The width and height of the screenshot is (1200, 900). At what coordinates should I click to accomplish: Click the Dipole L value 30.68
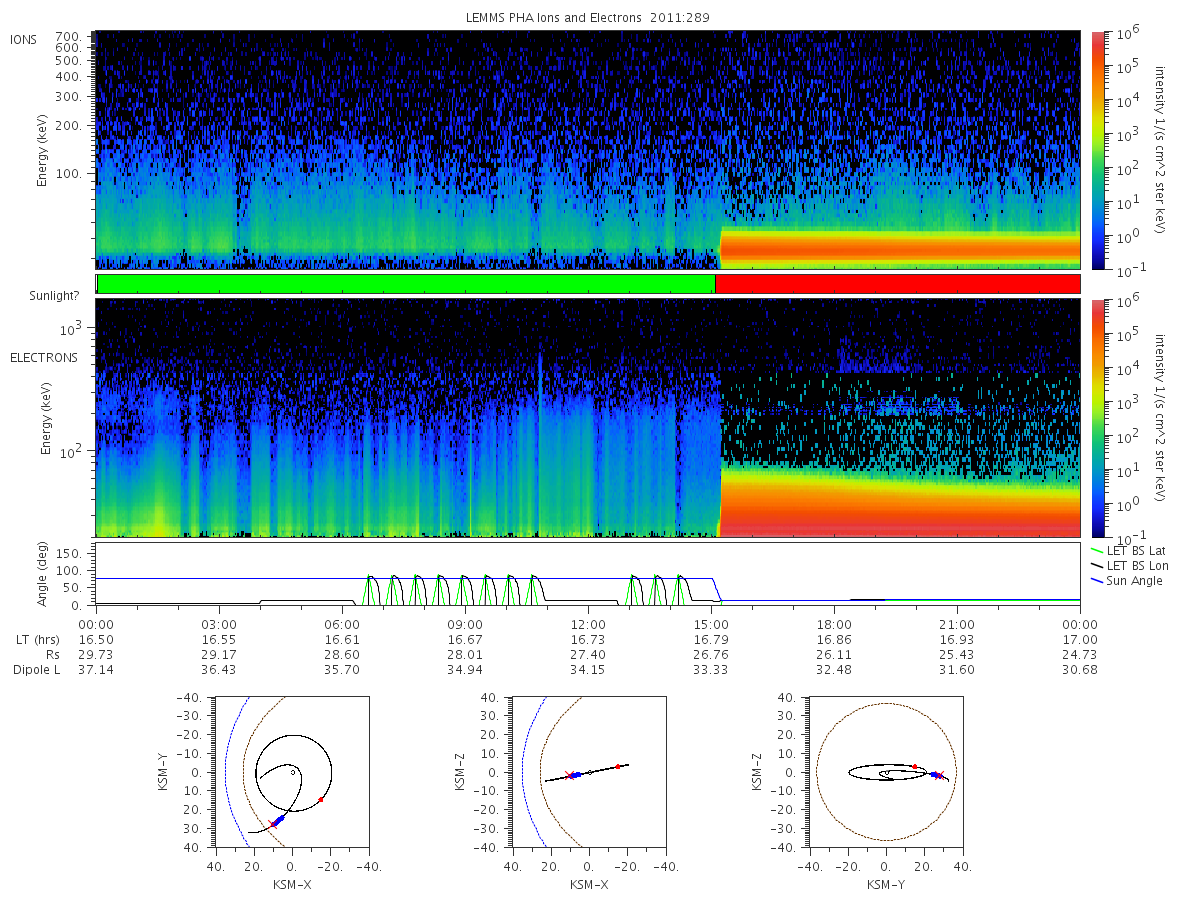[x=1080, y=669]
